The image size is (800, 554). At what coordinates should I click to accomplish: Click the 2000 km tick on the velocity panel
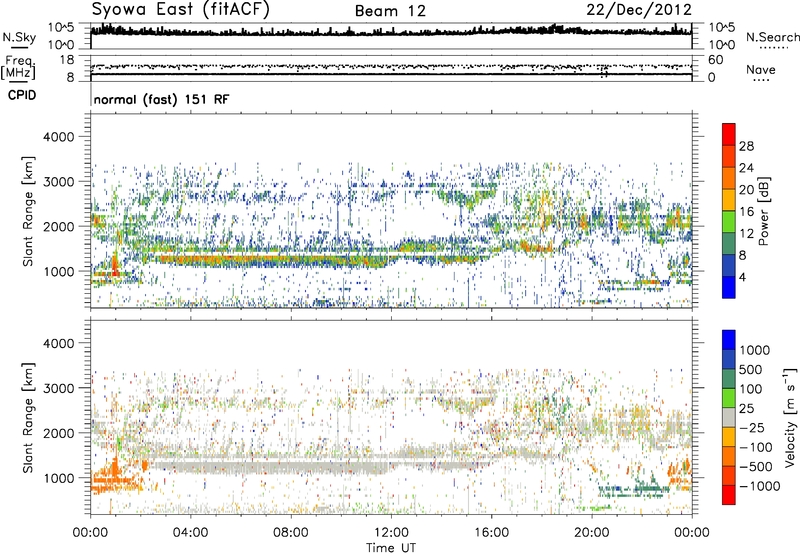(x=59, y=433)
